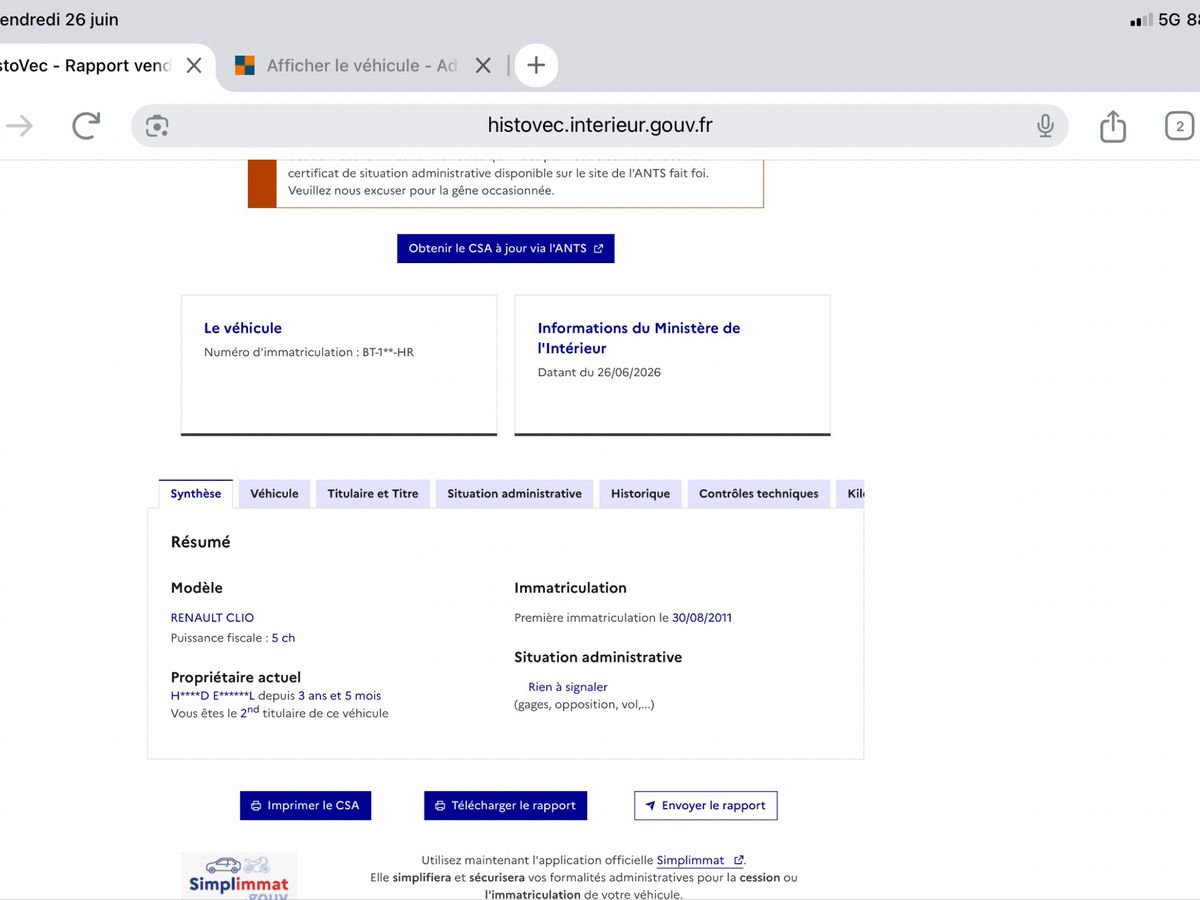Image resolution: width=1200 pixels, height=900 pixels.
Task: Switch to the Historique tab
Action: coord(641,494)
